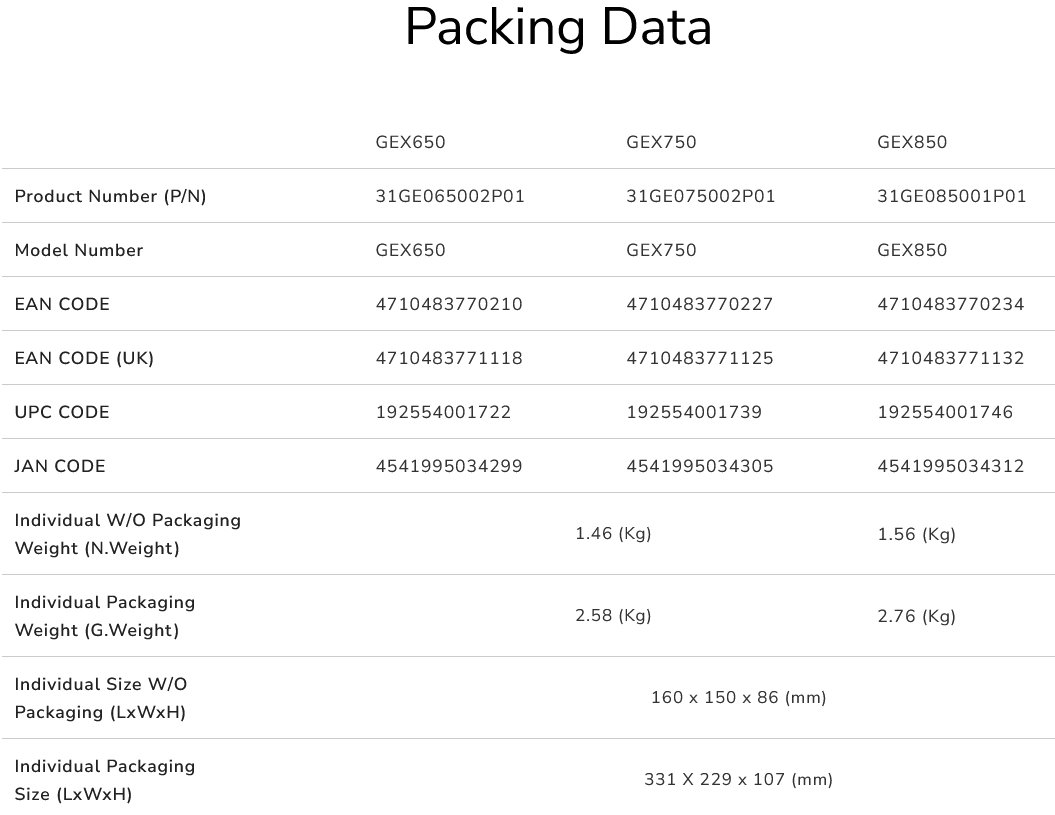The height and width of the screenshot is (815, 1055).
Task: Select the GEX750 column header
Action: [x=661, y=142]
